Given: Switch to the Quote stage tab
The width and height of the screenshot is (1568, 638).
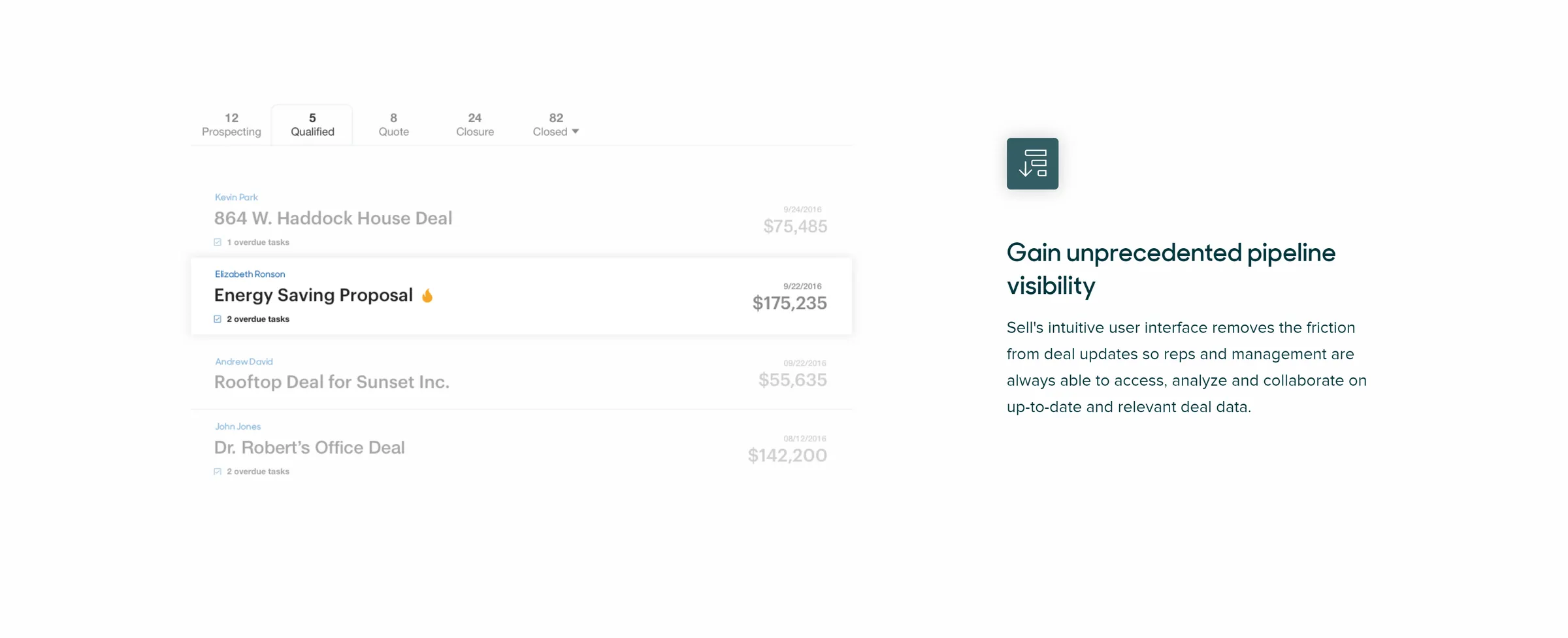Looking at the screenshot, I should point(393,125).
